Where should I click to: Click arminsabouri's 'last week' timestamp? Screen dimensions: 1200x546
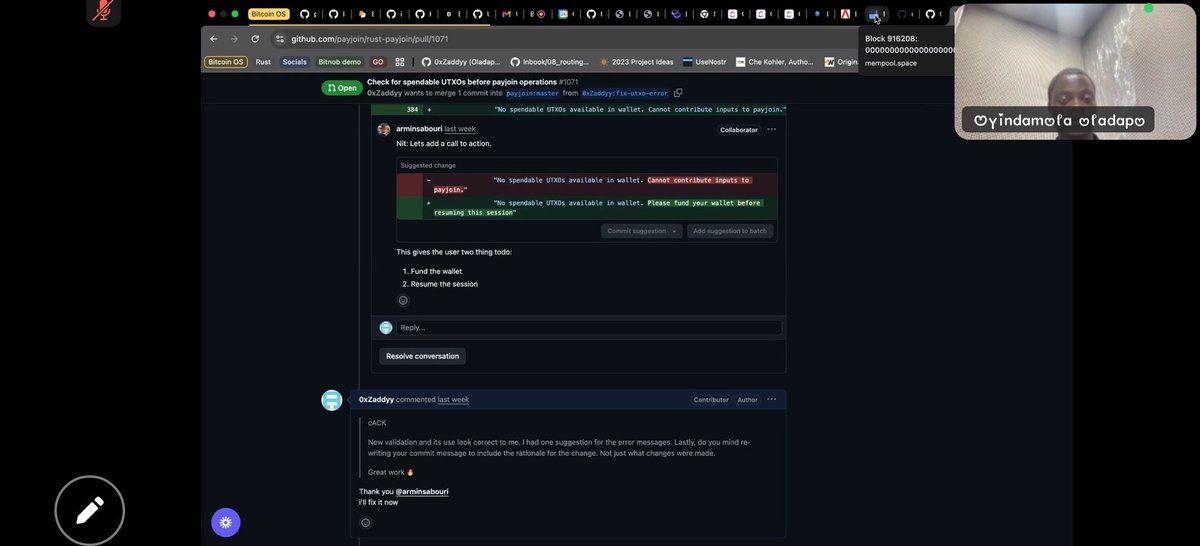pyautogui.click(x=460, y=129)
